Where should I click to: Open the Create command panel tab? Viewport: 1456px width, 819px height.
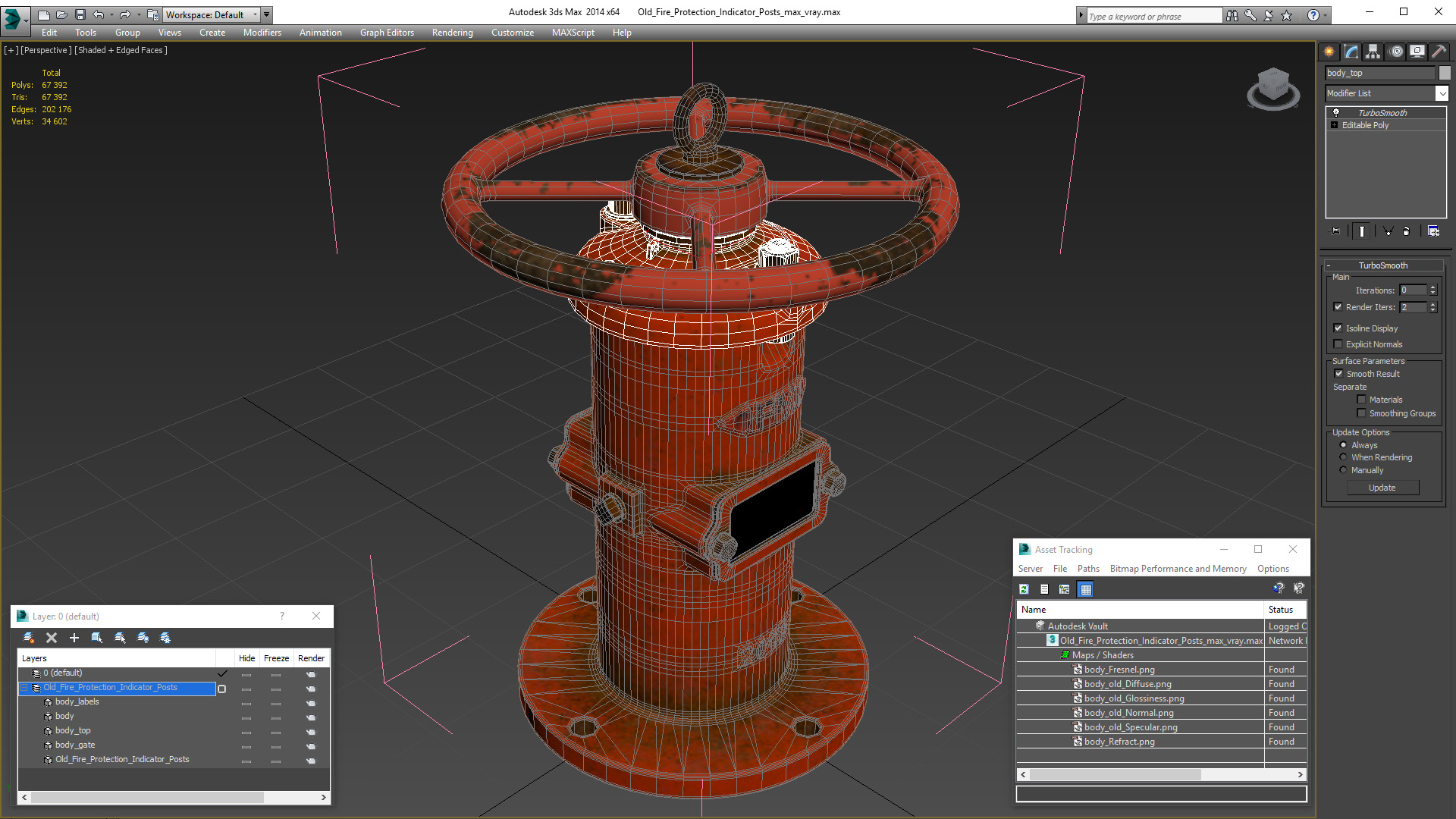coord(1329,52)
